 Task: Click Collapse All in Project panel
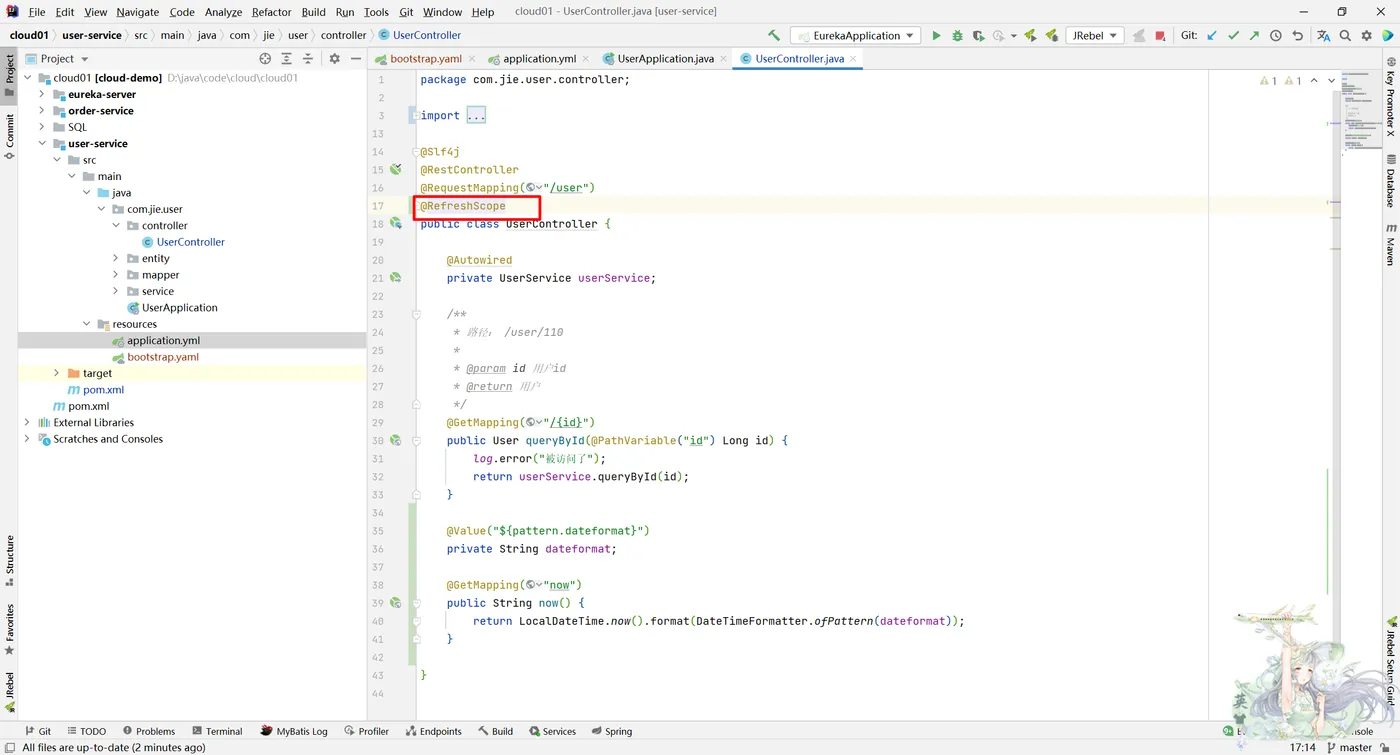coord(308,59)
